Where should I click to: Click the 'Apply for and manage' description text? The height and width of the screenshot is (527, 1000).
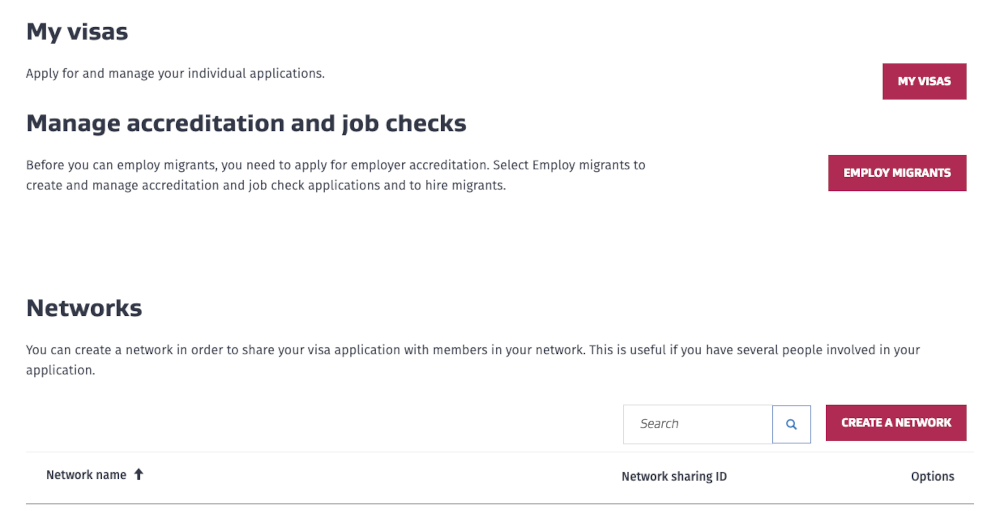[x=175, y=73]
